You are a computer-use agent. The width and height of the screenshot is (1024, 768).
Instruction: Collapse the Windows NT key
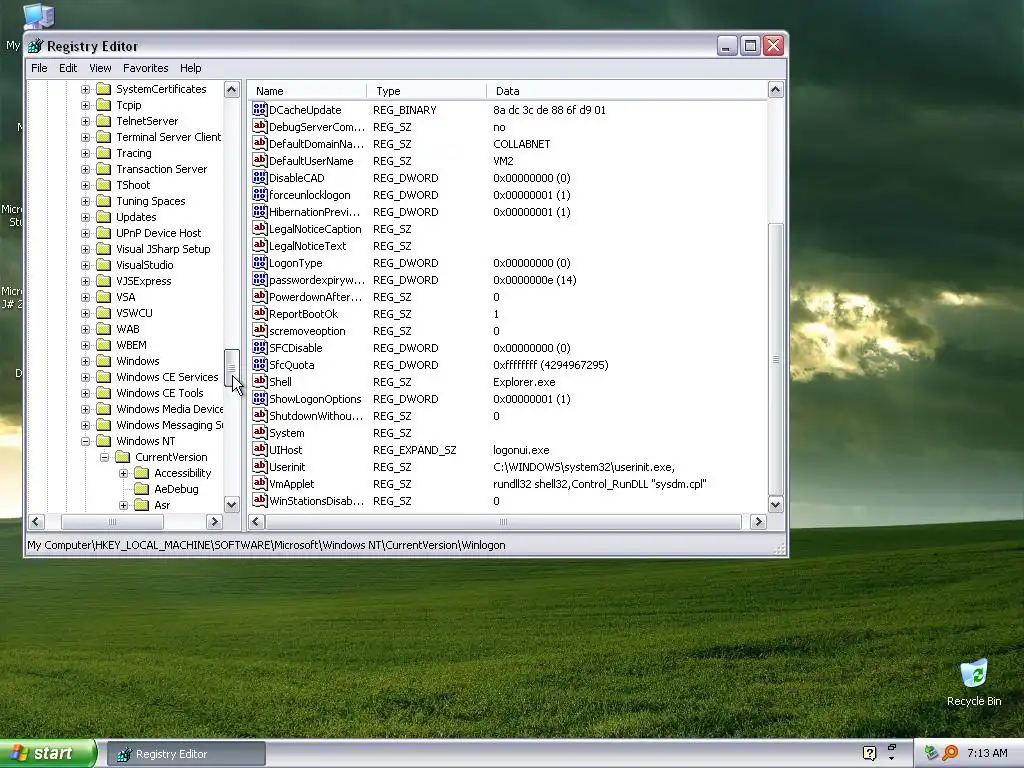click(86, 441)
